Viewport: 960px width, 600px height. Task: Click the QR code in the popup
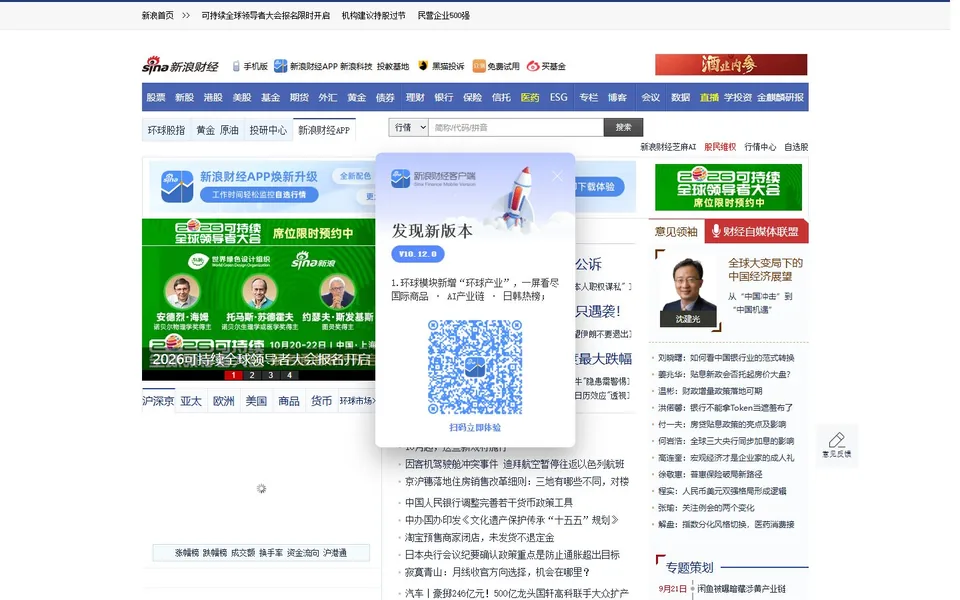click(474, 366)
